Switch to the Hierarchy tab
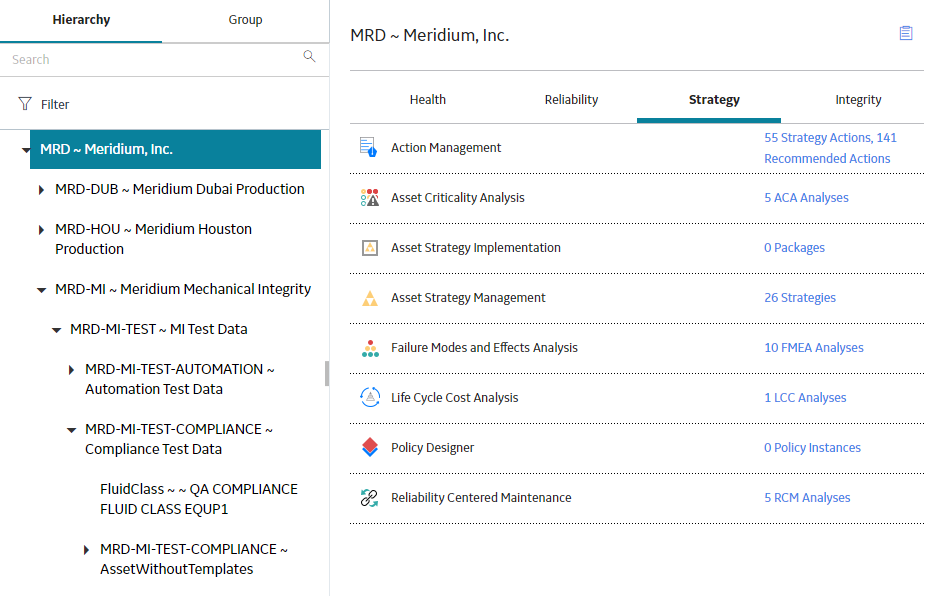 81,20
